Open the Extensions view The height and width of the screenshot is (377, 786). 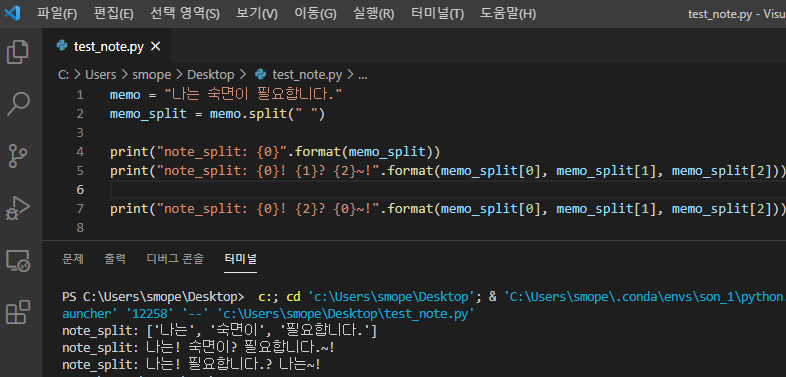(x=18, y=312)
